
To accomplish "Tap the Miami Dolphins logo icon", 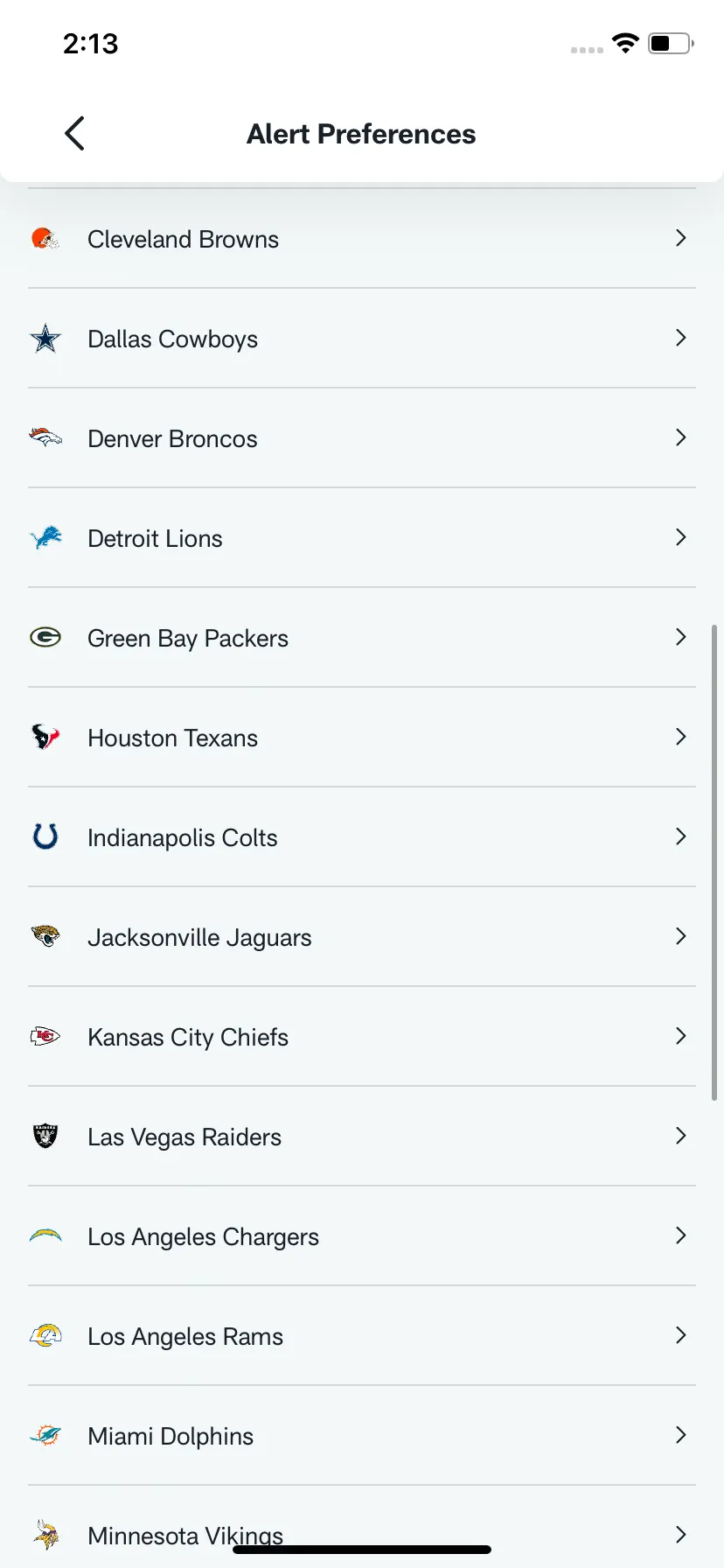I will click(x=45, y=1435).
